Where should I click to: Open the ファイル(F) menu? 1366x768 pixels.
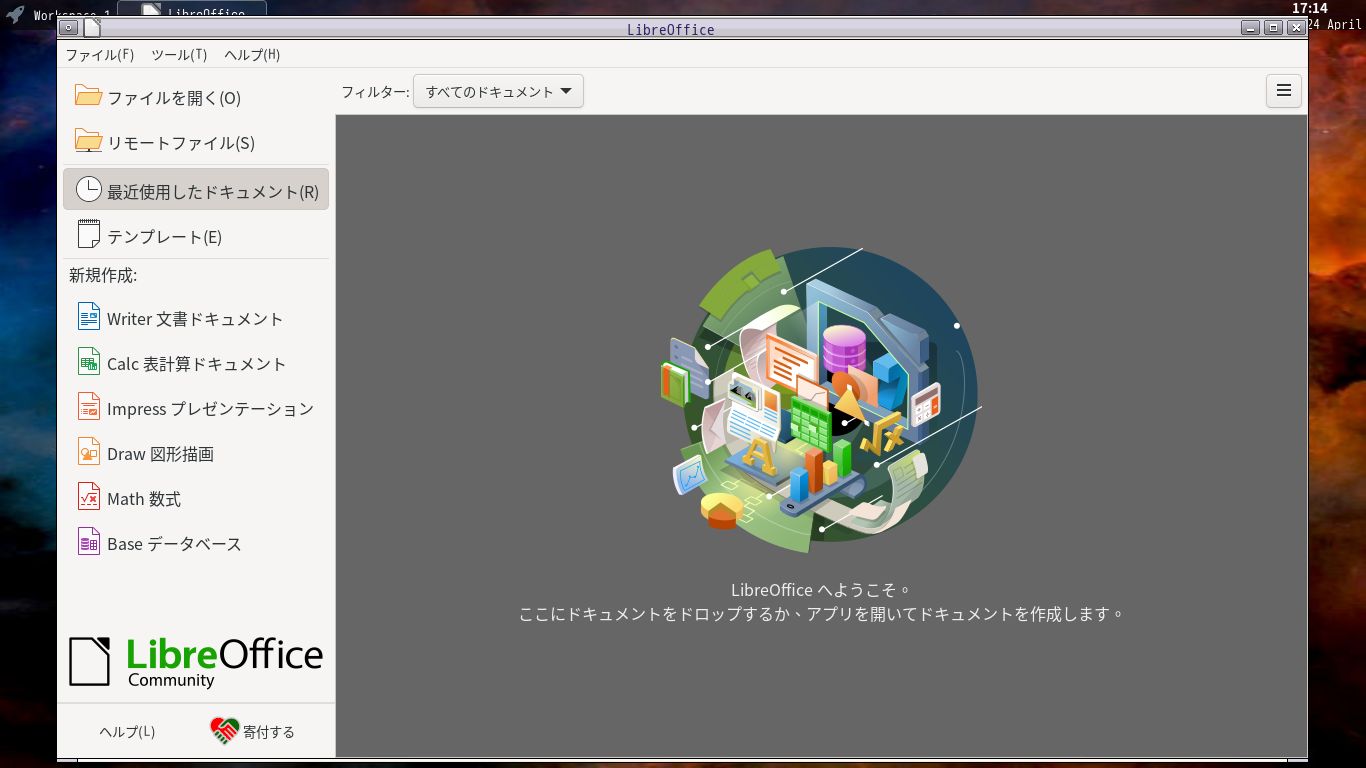click(x=99, y=55)
